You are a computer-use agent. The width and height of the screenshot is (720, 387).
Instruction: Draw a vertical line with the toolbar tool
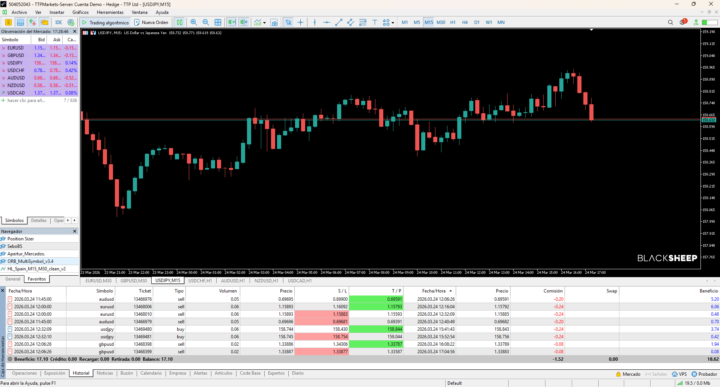[315, 22]
